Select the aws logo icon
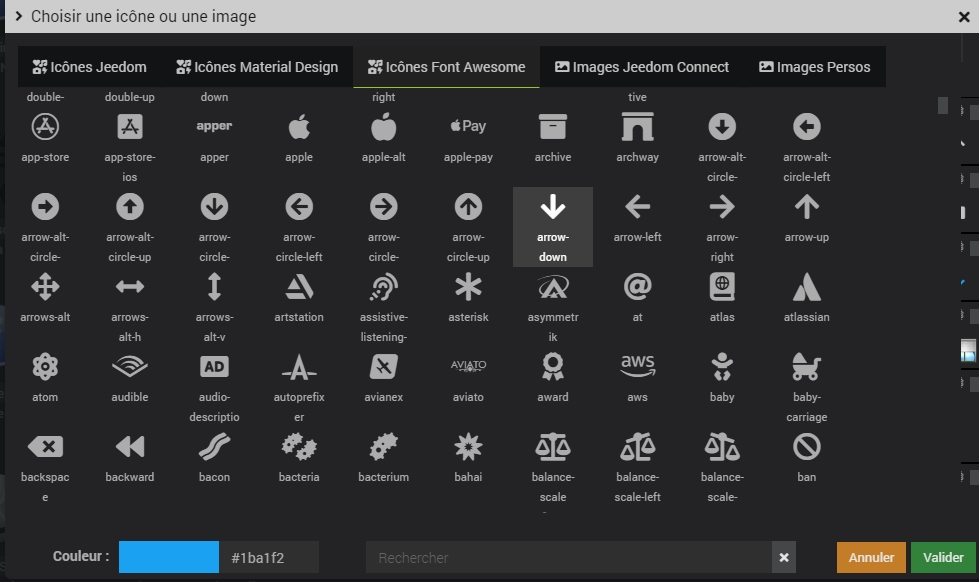This screenshot has width=979, height=582. click(x=637, y=367)
